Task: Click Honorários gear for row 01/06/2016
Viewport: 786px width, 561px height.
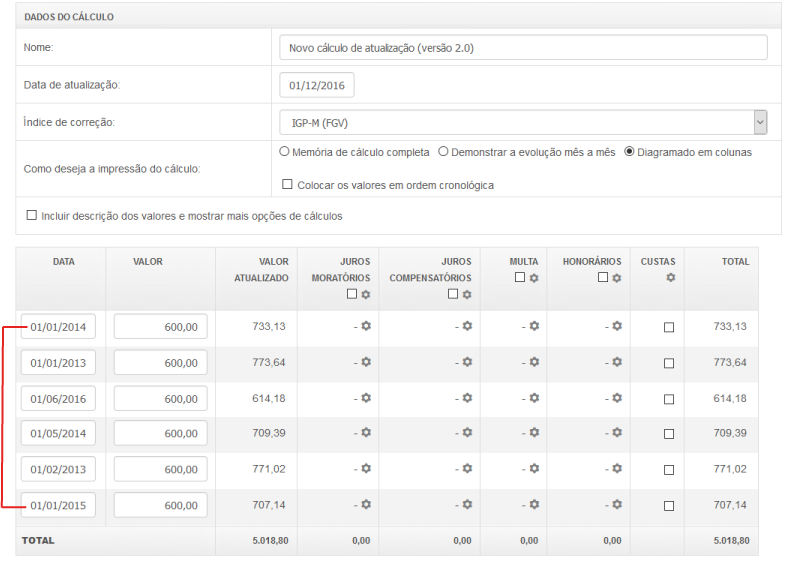Action: coord(617,398)
